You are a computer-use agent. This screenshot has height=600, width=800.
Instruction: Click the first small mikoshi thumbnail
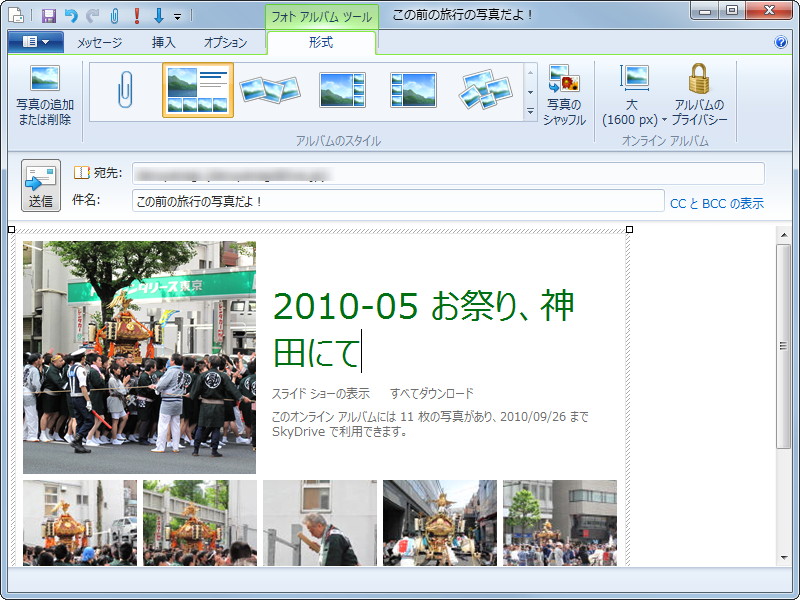click(x=80, y=522)
